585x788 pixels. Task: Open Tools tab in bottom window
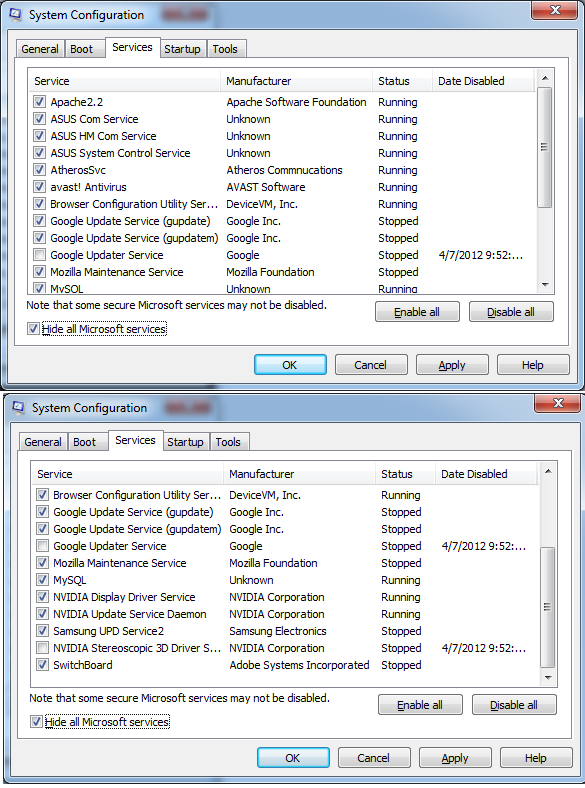229,442
